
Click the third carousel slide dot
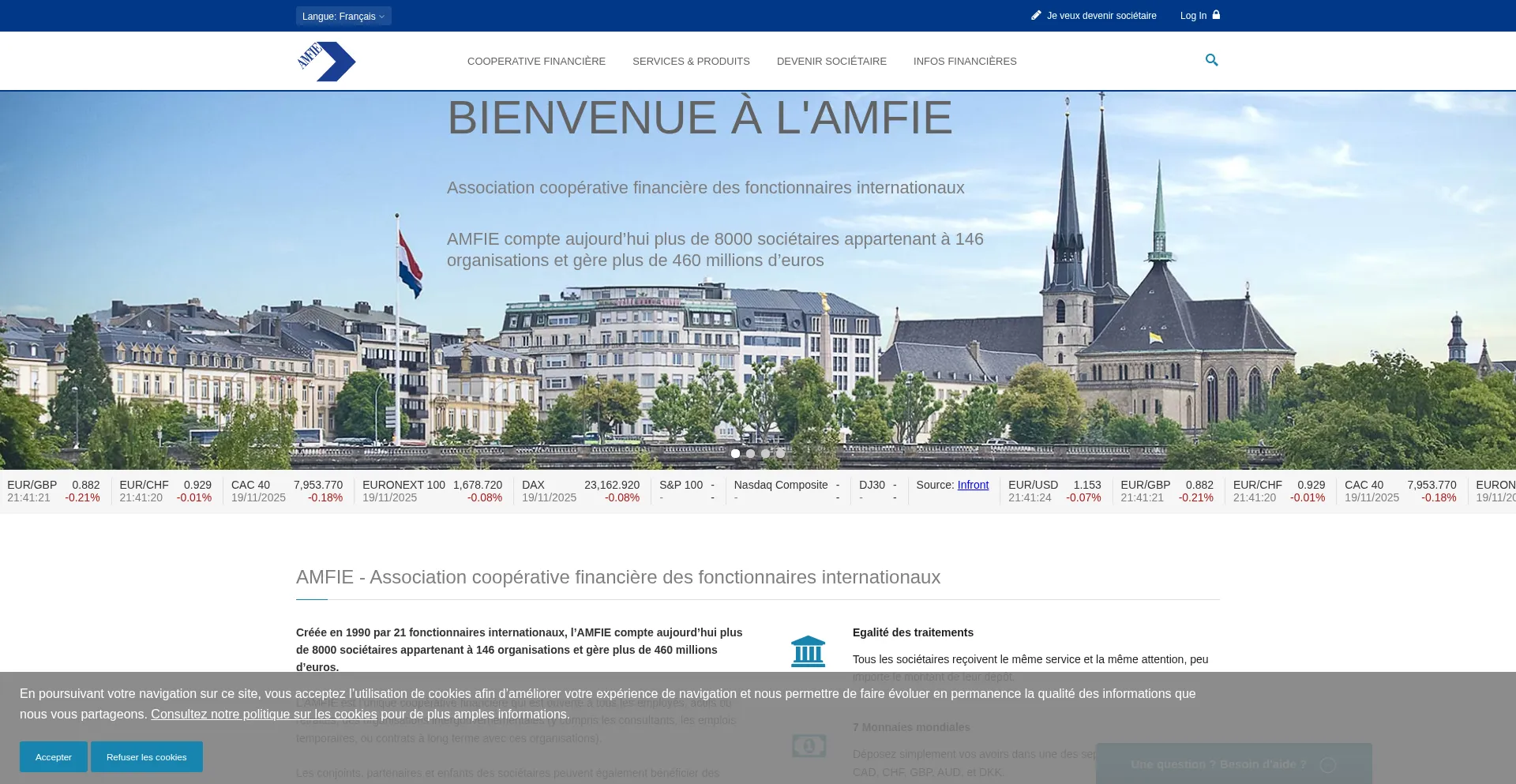coord(765,453)
